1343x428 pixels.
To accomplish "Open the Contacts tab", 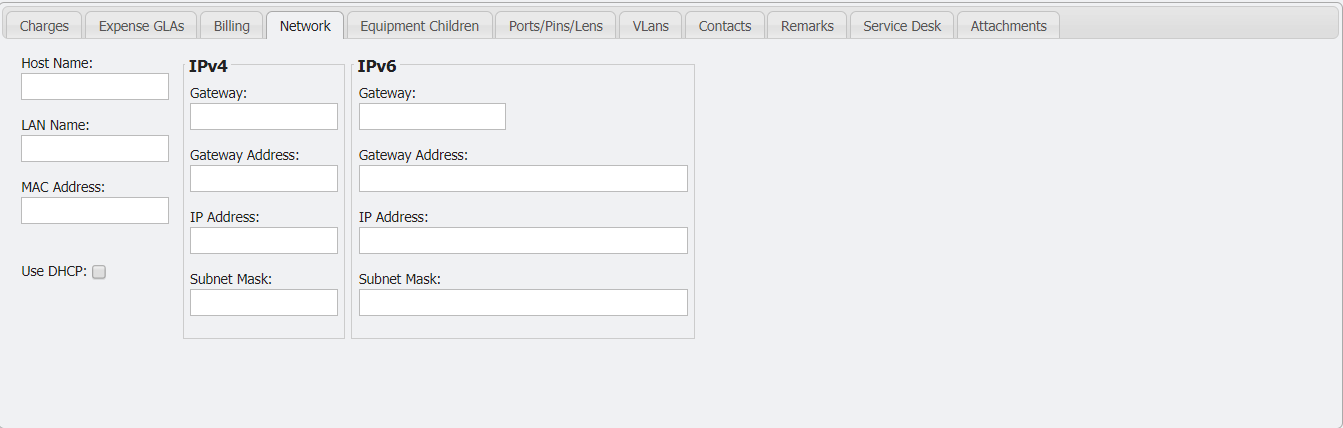I will coord(724,26).
